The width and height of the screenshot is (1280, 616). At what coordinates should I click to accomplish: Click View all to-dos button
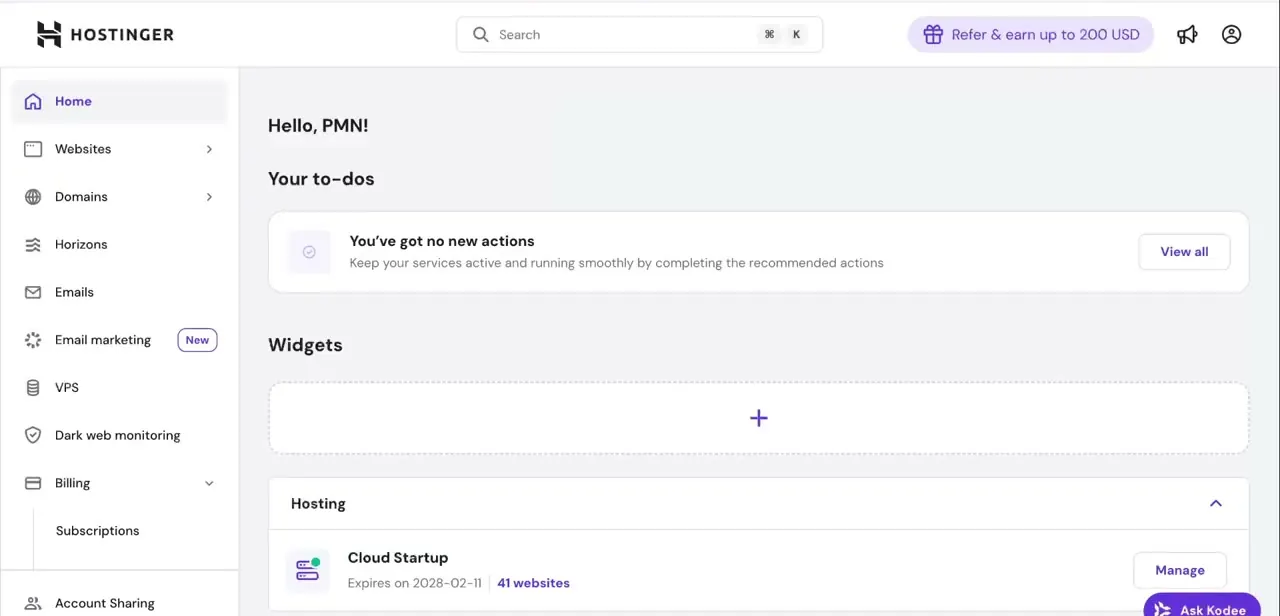point(1184,252)
